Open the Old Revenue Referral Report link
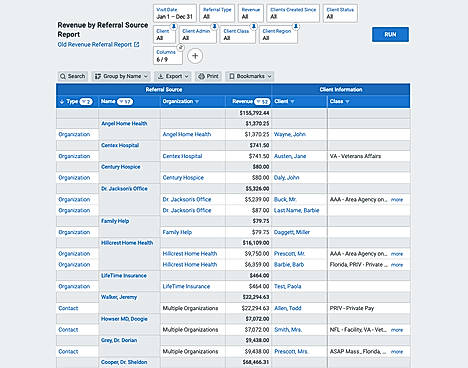Viewport: 468px width, 368px height. (95, 45)
